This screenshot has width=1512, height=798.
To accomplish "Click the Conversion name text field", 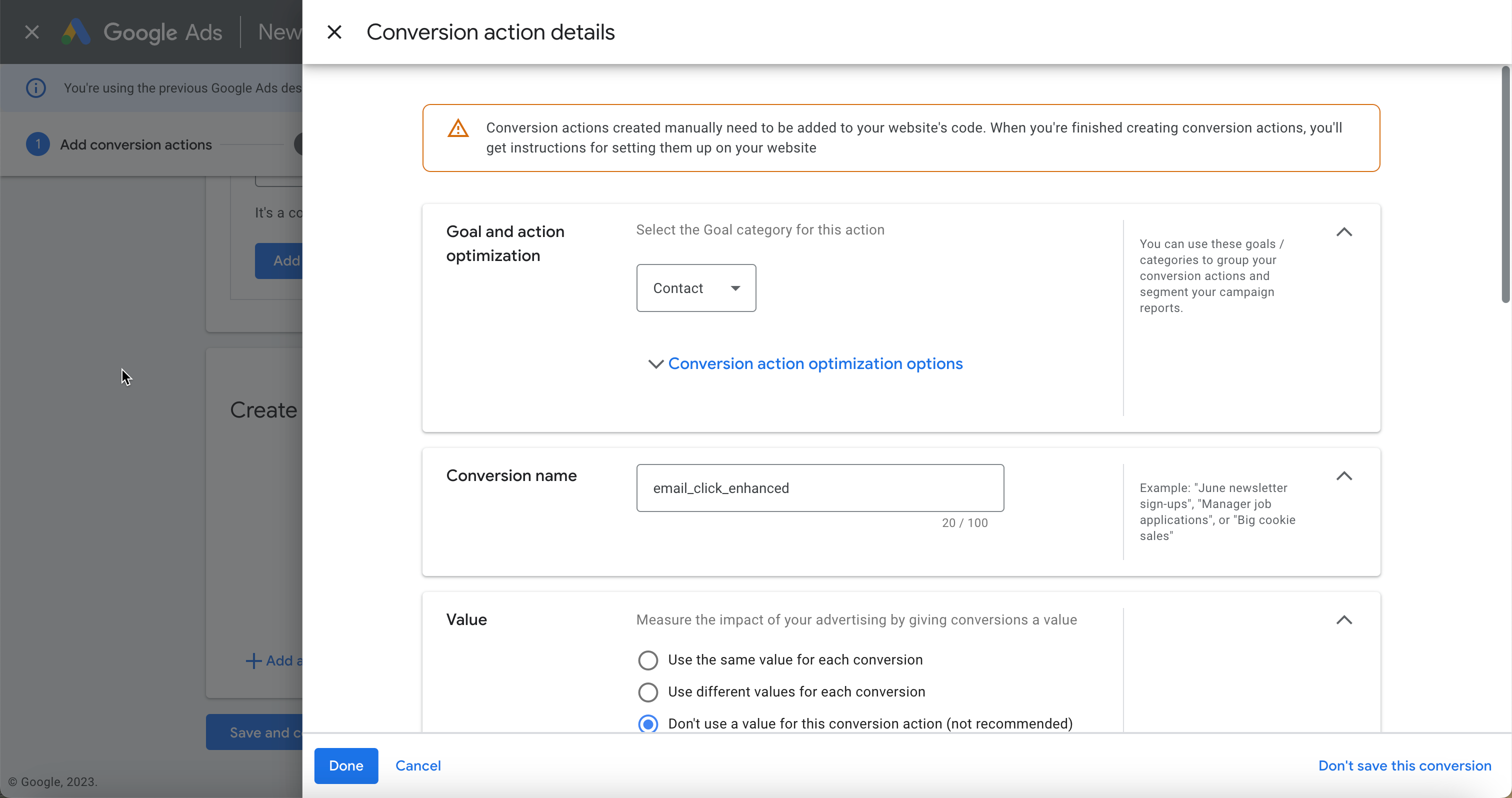I will coord(819,488).
